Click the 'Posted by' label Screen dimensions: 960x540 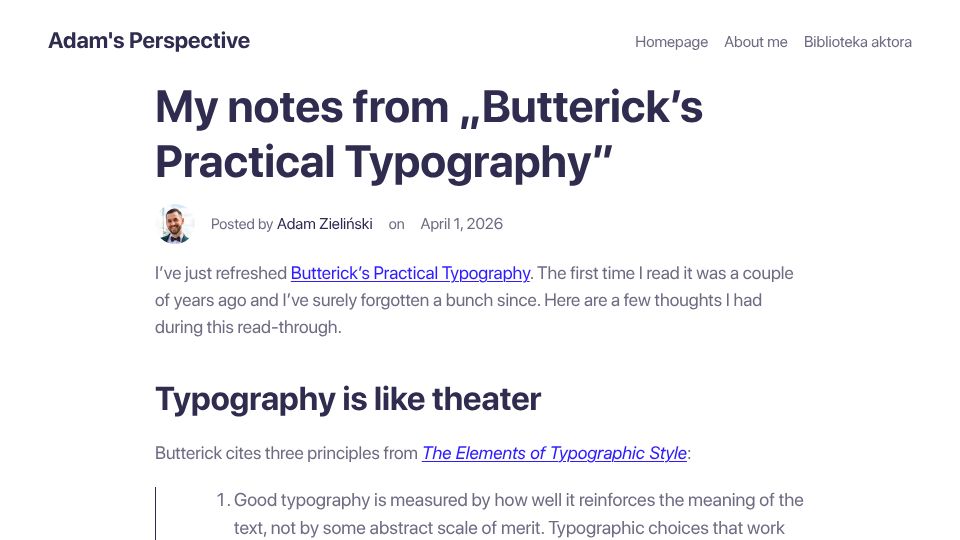[x=242, y=224]
